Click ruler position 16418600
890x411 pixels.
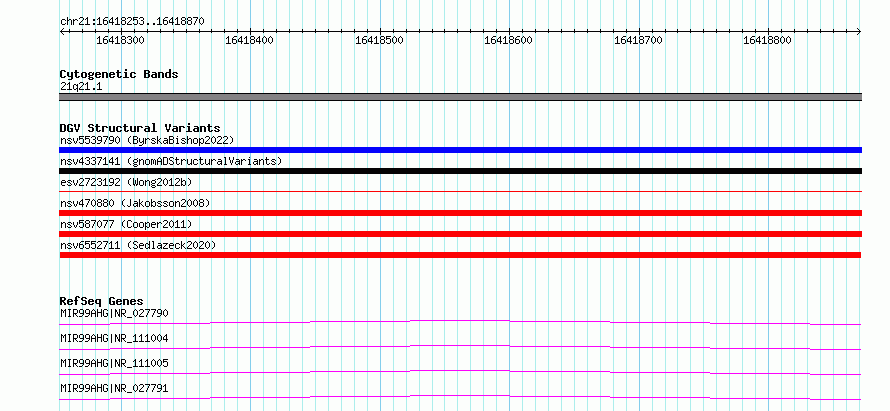509,40
